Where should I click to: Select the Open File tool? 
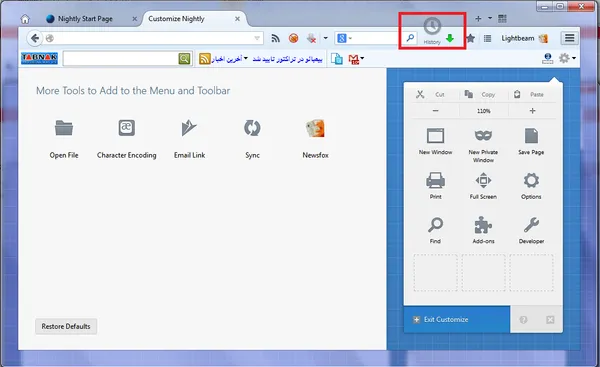[x=64, y=139]
